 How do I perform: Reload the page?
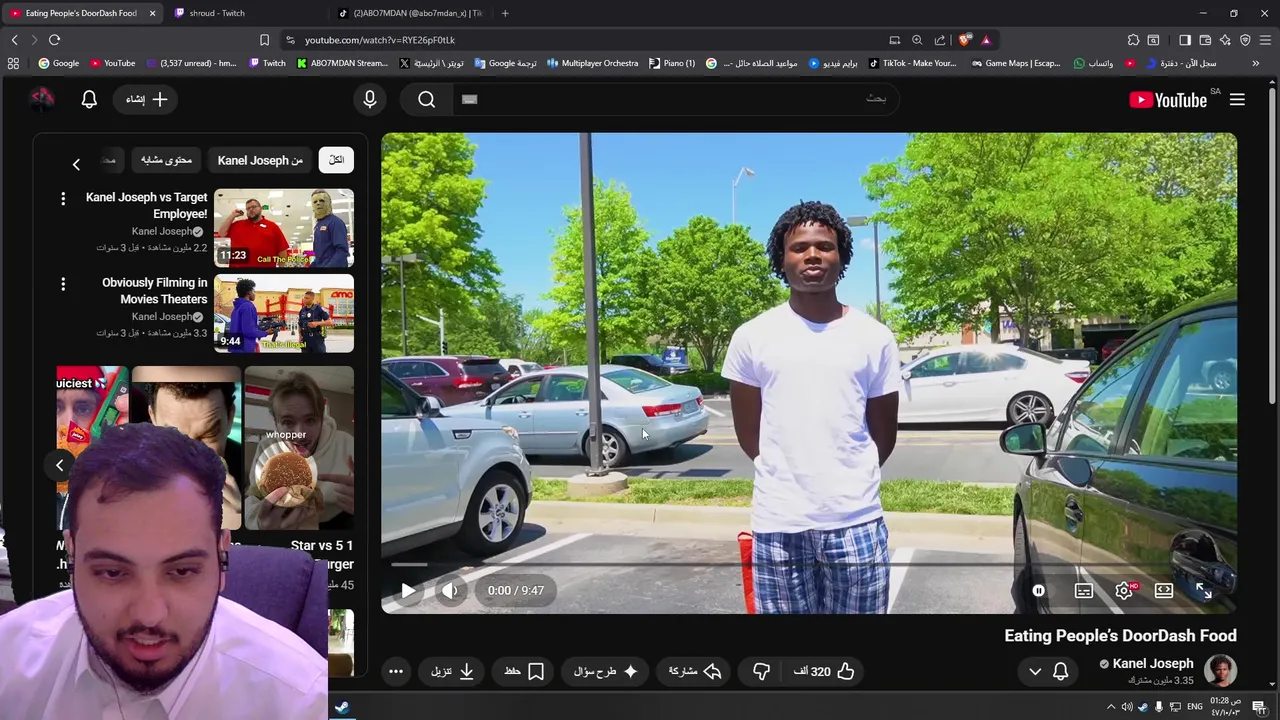click(54, 40)
